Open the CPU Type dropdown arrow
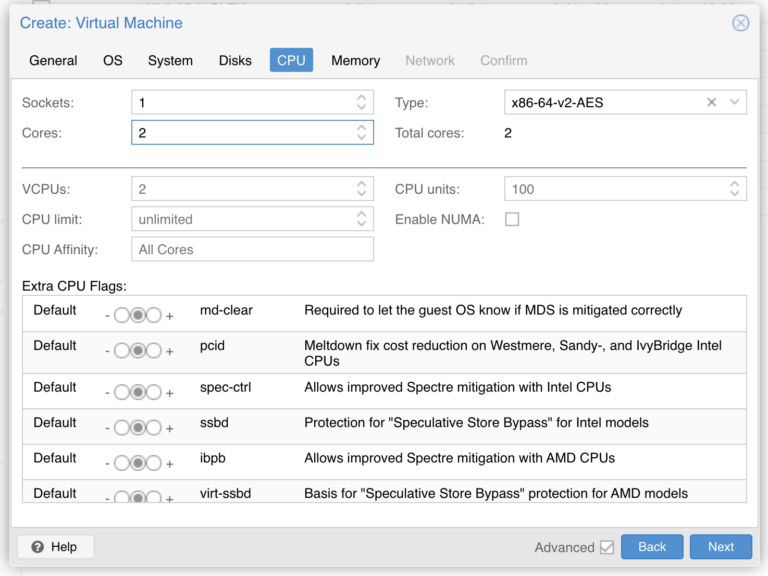 [x=734, y=102]
